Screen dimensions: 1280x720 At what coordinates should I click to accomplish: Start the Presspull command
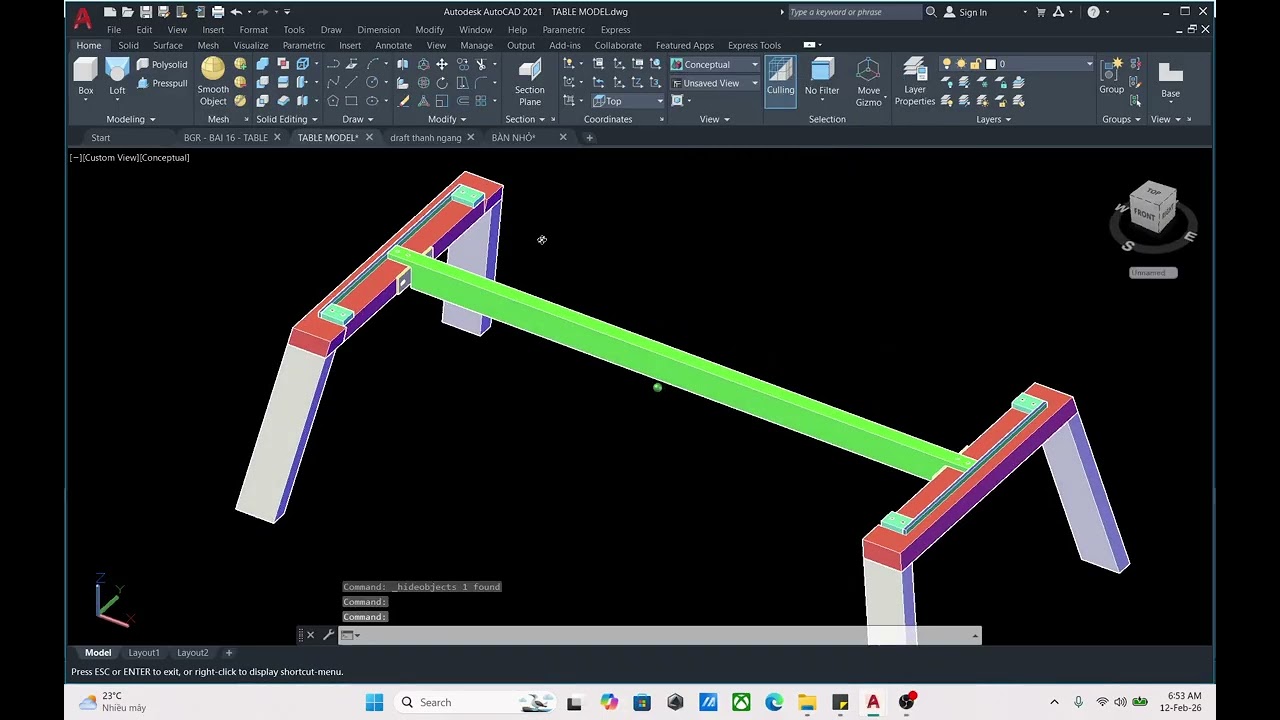162,83
